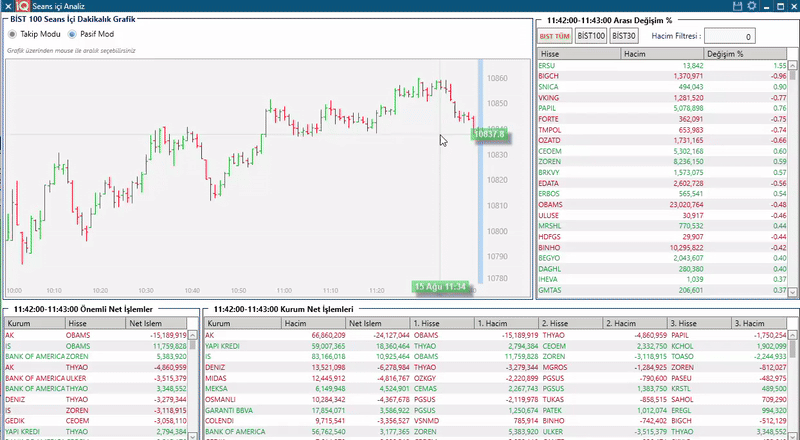Click the 2. Hisse column header
The height and width of the screenshot is (440, 800).
click(570, 323)
